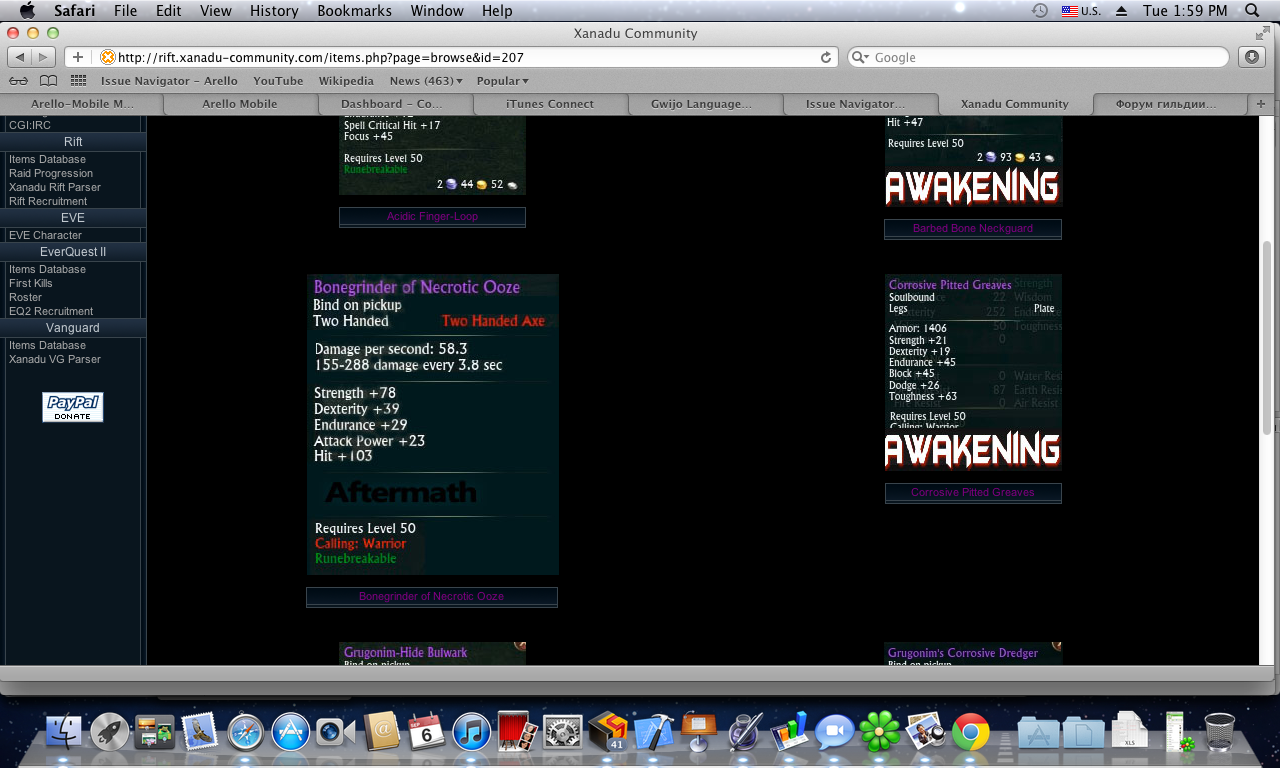Open Raid Progression in the sidebar
Screen dimensions: 1280x768
click(51, 173)
